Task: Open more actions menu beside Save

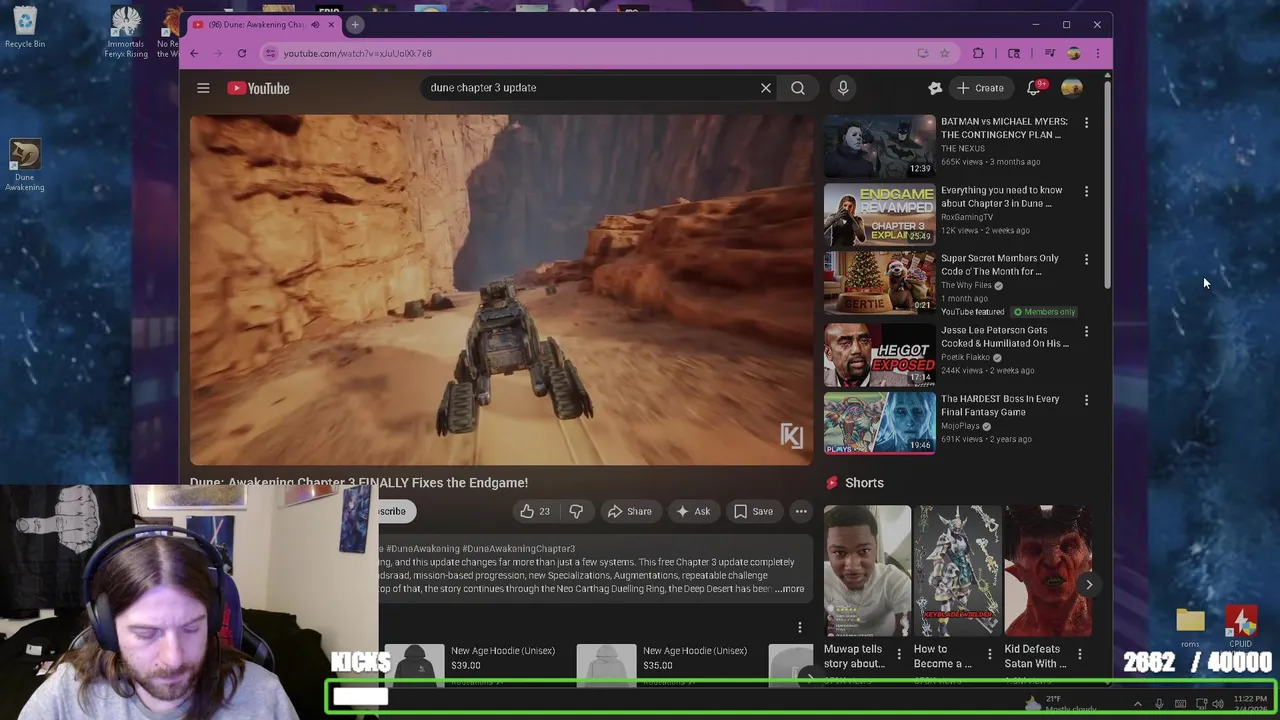Action: pos(801,511)
